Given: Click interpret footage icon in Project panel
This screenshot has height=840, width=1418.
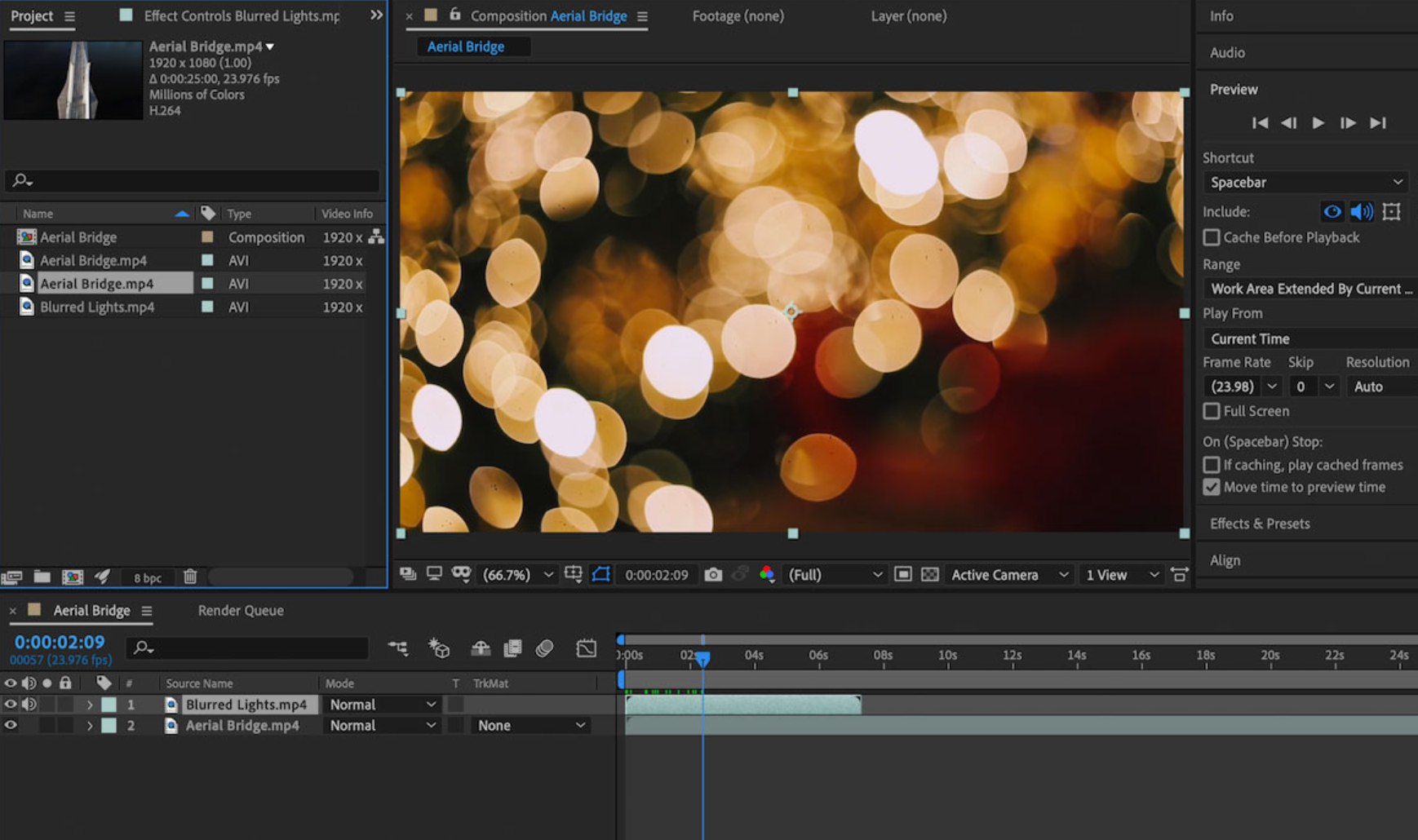Looking at the screenshot, I should tap(11, 577).
